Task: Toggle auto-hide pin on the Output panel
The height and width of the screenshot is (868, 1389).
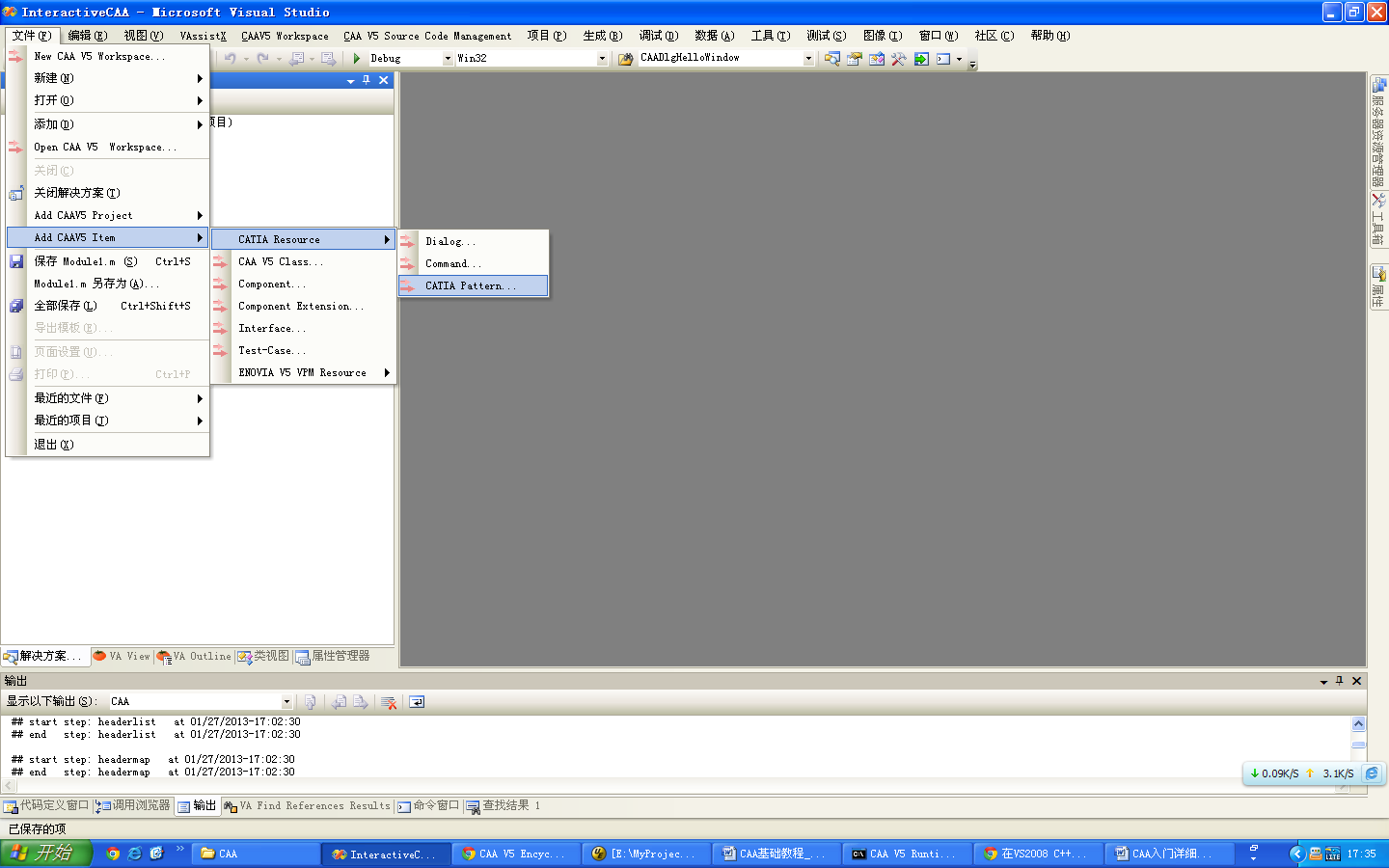Action: [x=1339, y=681]
